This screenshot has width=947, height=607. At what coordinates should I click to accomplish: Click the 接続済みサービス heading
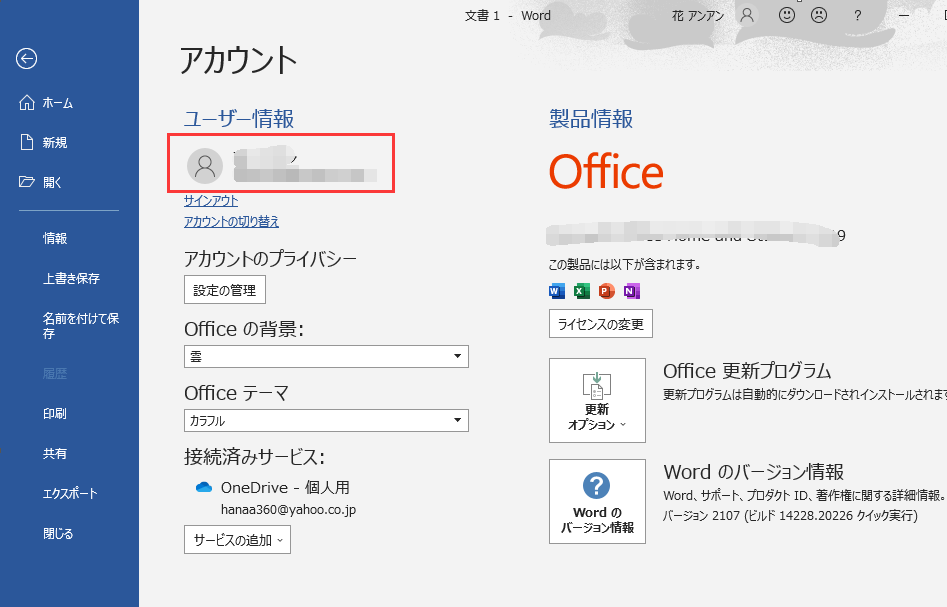[254, 457]
